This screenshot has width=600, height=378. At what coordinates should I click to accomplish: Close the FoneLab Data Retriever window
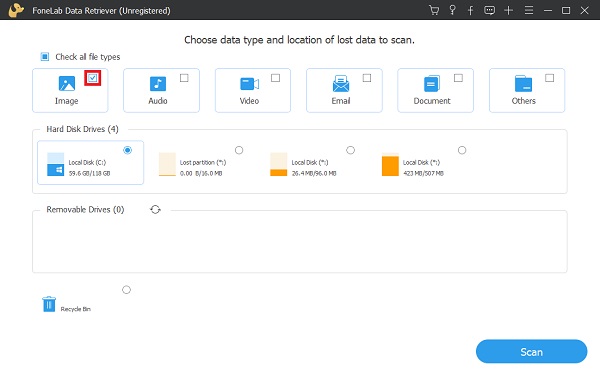point(584,11)
